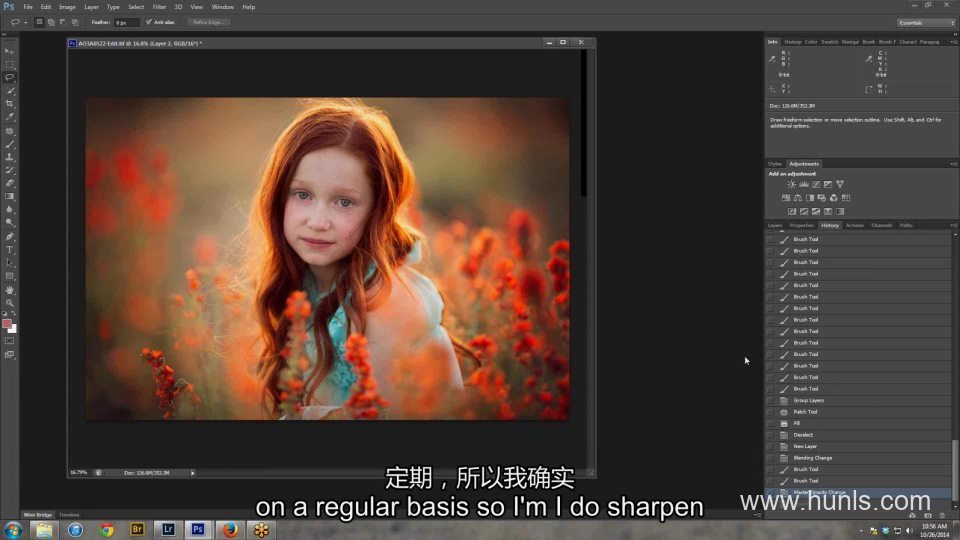Open status bar document info arrow
The image size is (960, 540).
click(x=192, y=473)
